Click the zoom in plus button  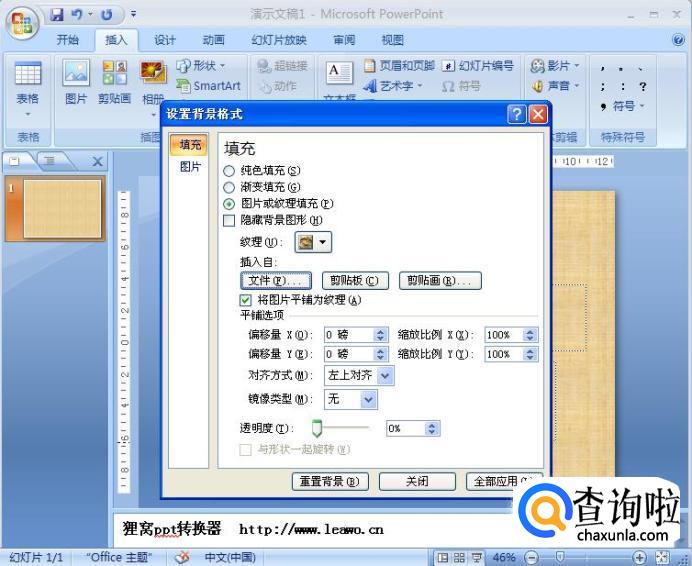click(639, 558)
